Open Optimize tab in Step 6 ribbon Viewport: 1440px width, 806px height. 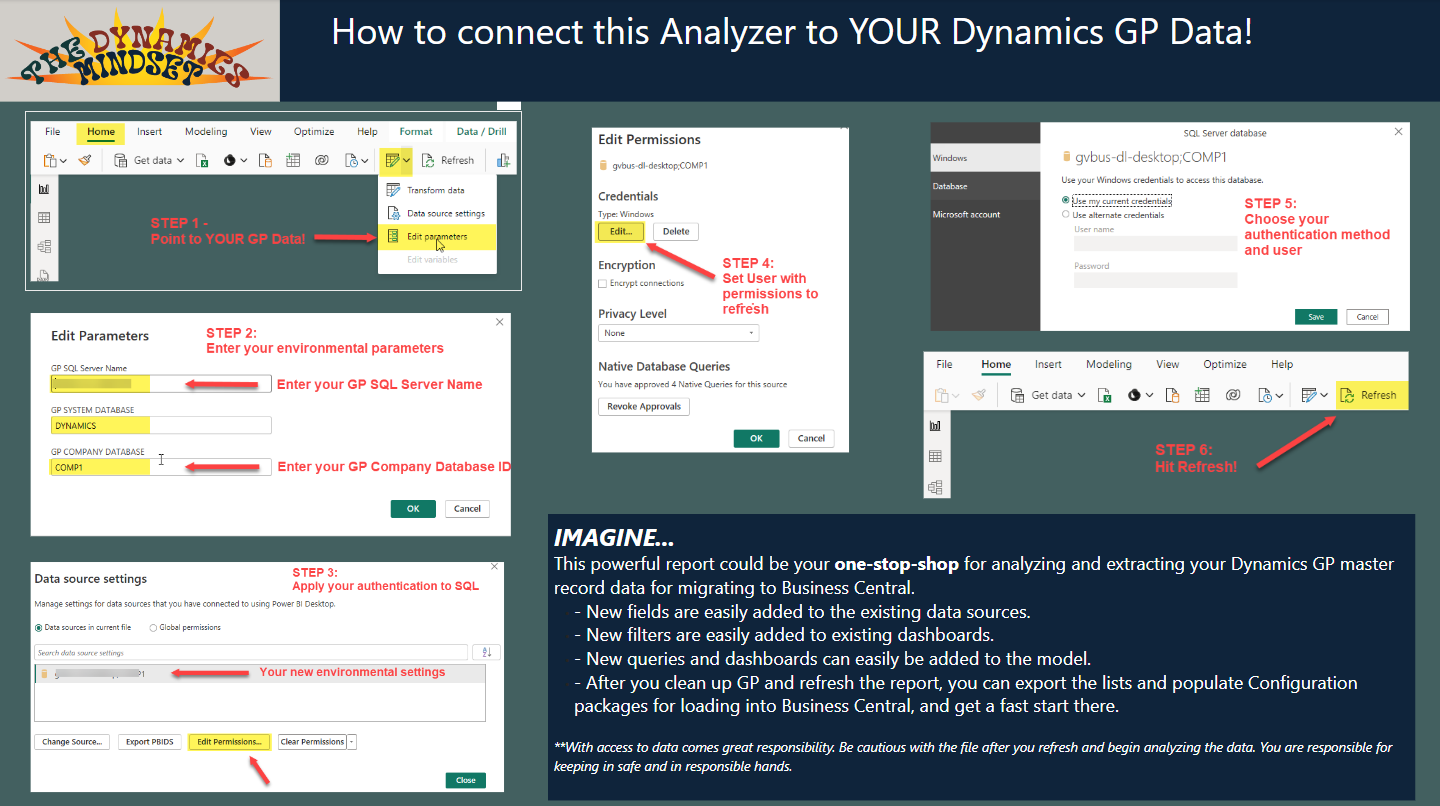tap(1225, 364)
